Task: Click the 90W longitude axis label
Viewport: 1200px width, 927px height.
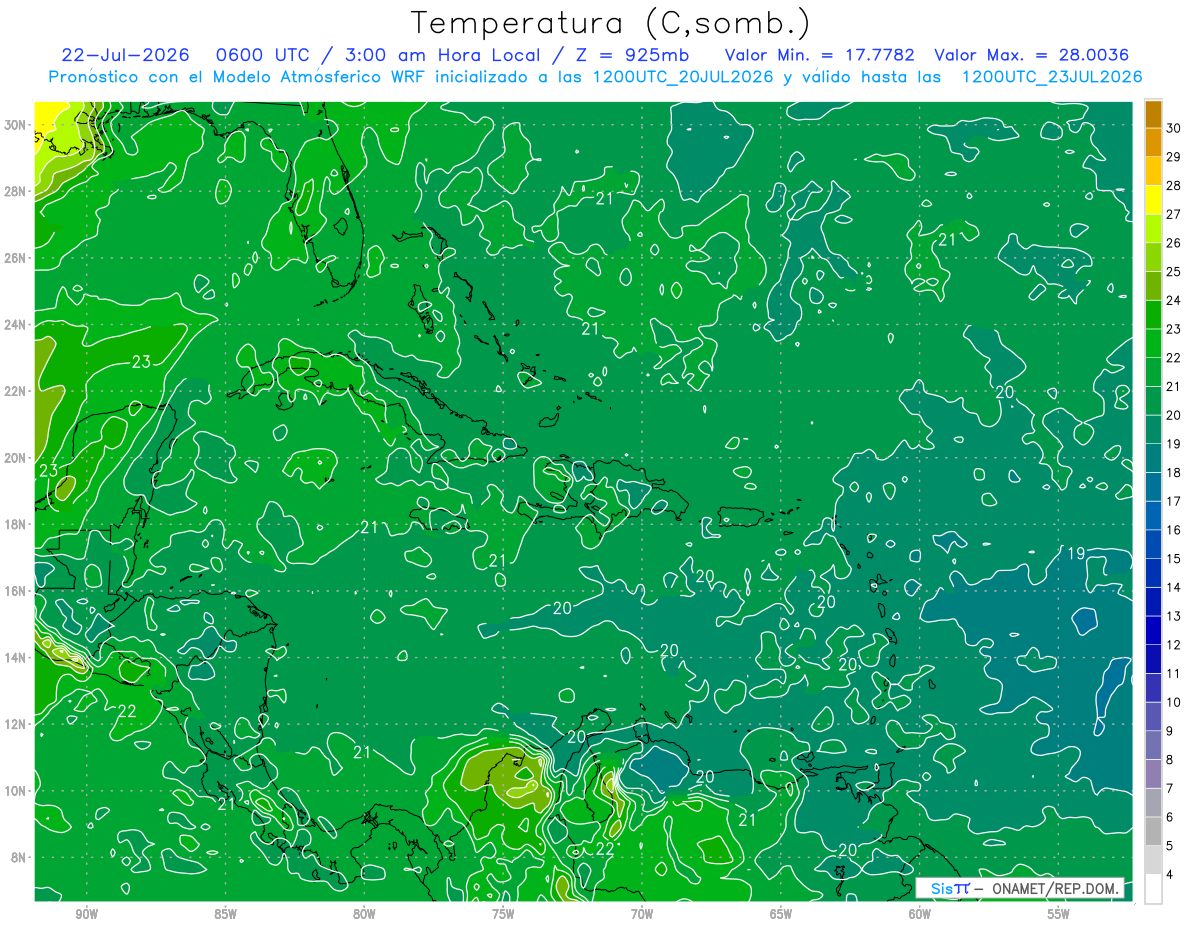Action: pos(86,914)
